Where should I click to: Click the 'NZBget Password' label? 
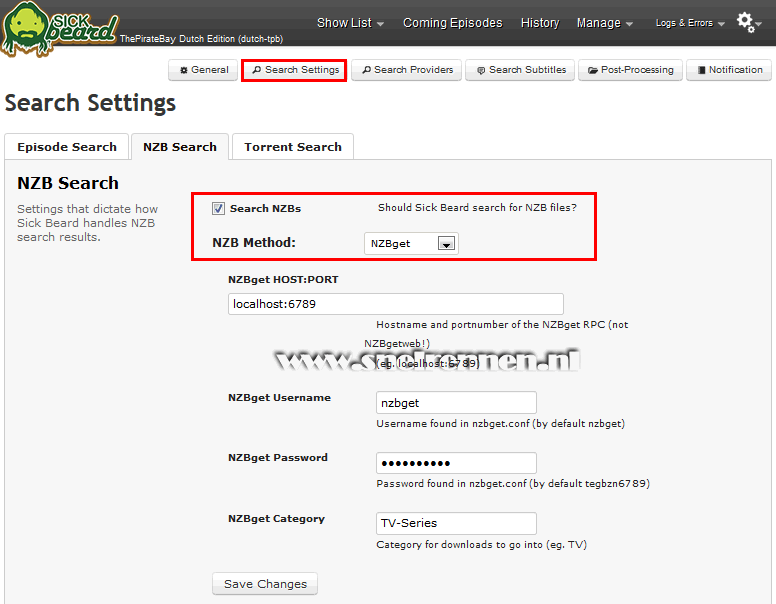coord(278,457)
